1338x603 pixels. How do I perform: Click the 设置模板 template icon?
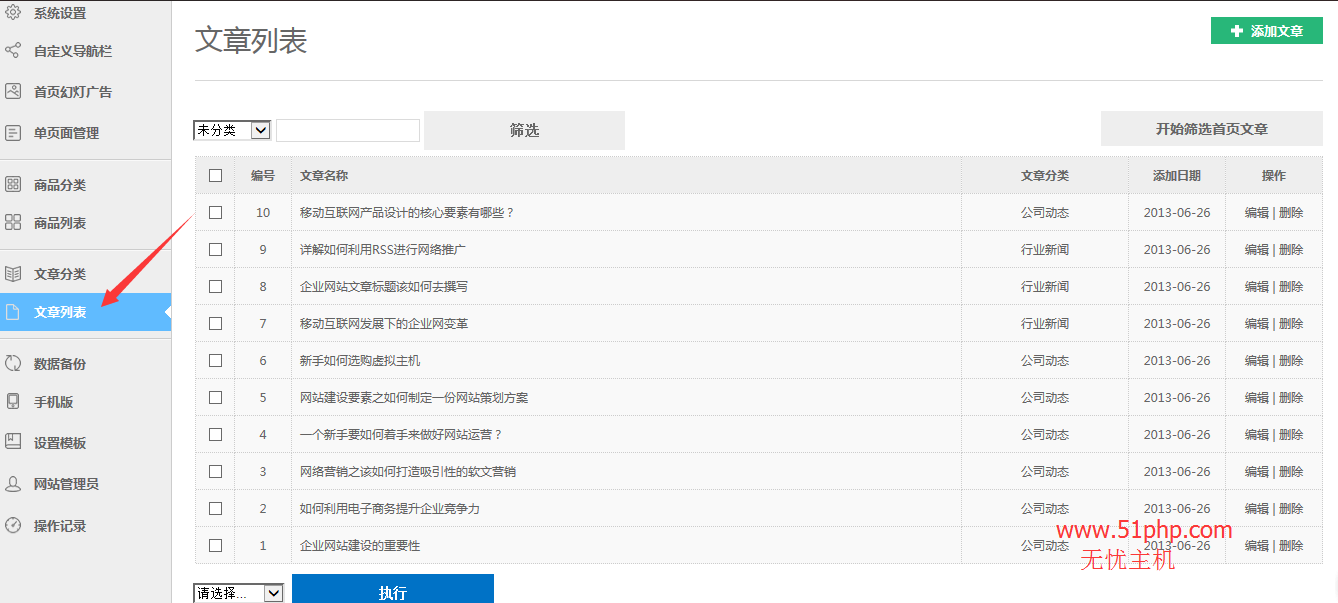tap(13, 442)
